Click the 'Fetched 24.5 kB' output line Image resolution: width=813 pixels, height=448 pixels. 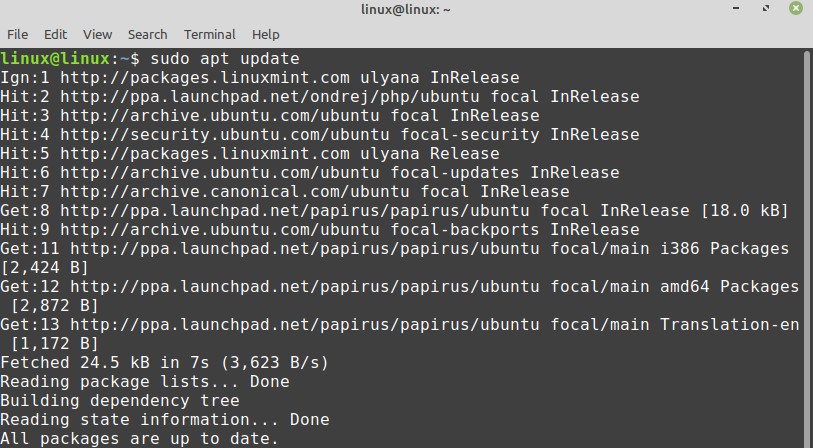pos(165,362)
